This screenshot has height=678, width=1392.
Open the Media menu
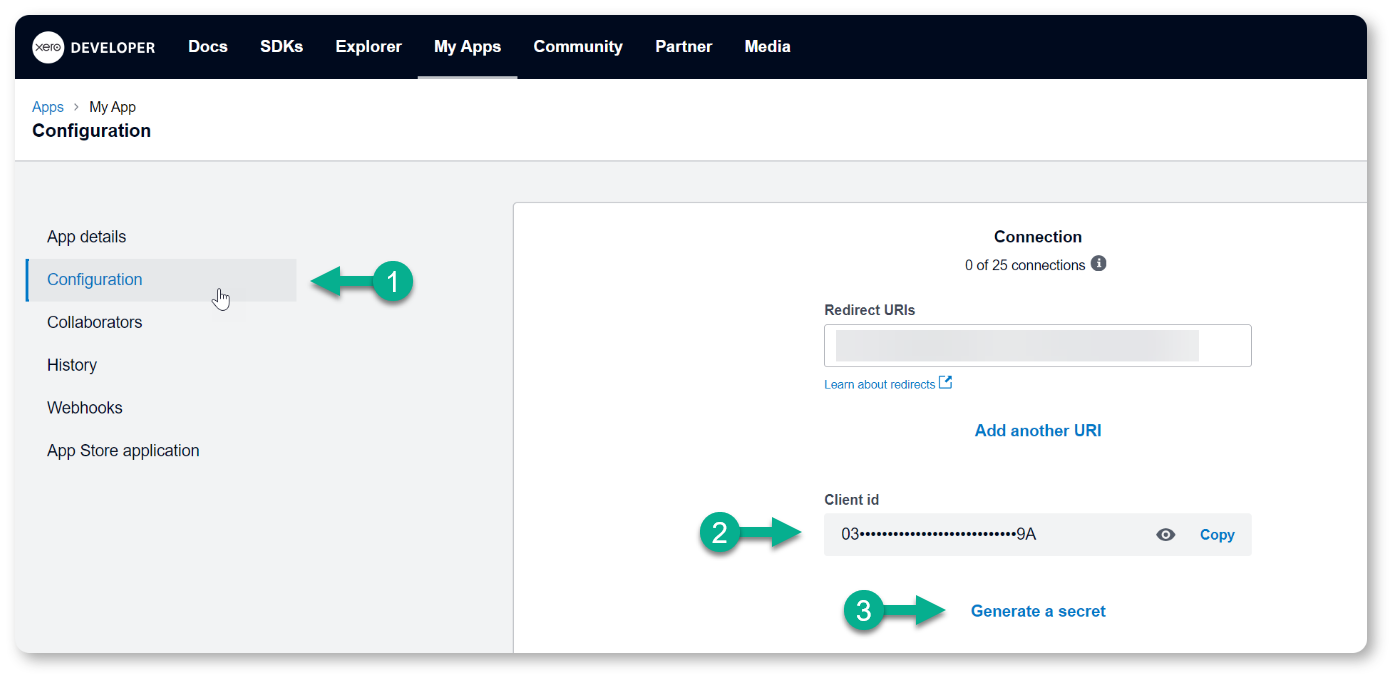[768, 46]
